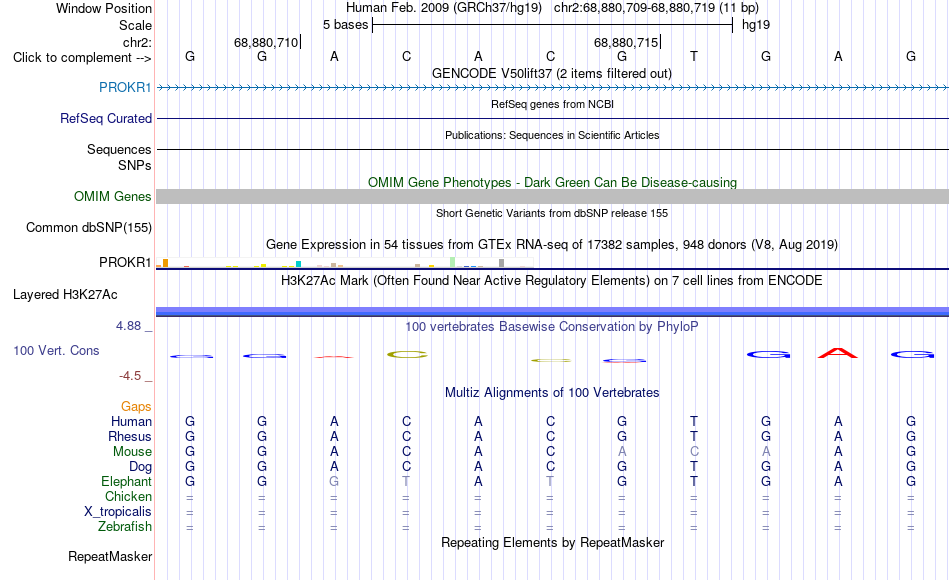This screenshot has width=950, height=580.
Task: Click the black PROKR1 GTEx expression label
Action: [125, 262]
